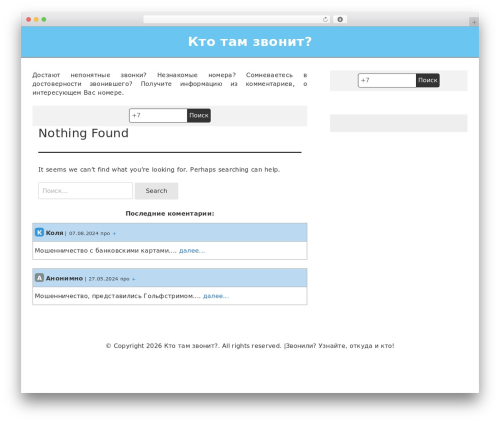Click the browser extension icon beside address bar
The width and height of the screenshot is (500, 423).
(x=340, y=19)
